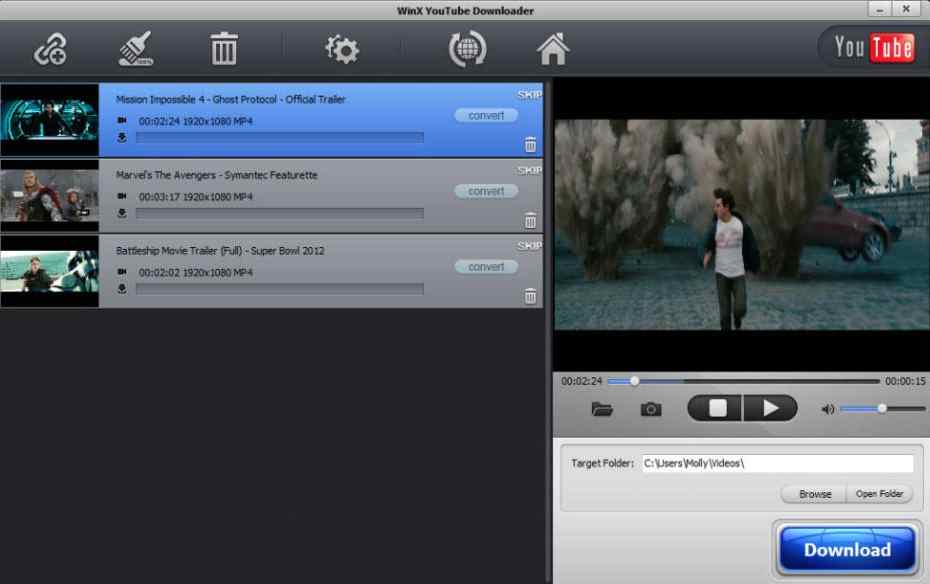Click Convert for Marvel's The Avengers featurette

click(x=486, y=191)
